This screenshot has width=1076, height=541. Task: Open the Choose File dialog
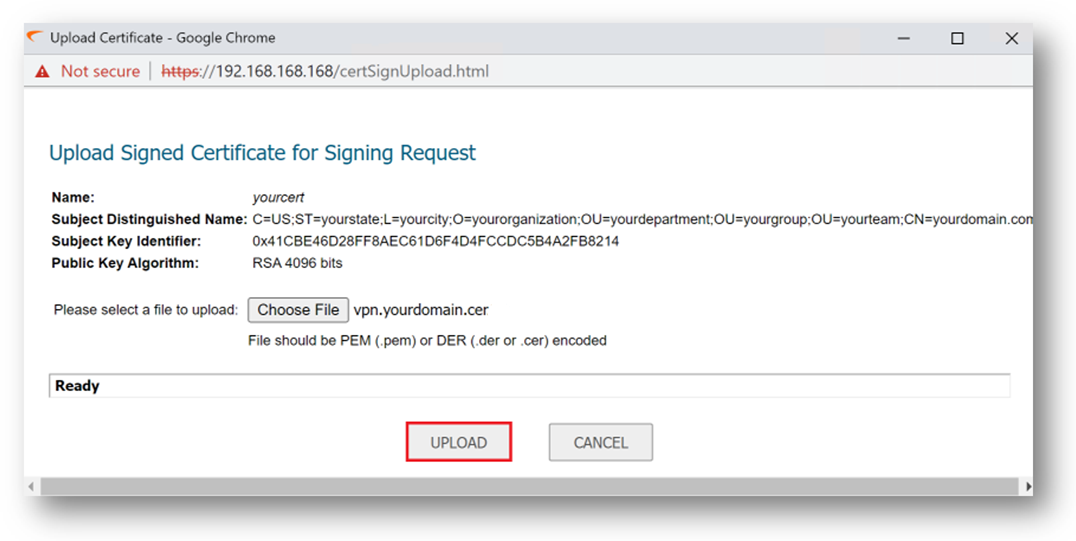[x=298, y=310]
